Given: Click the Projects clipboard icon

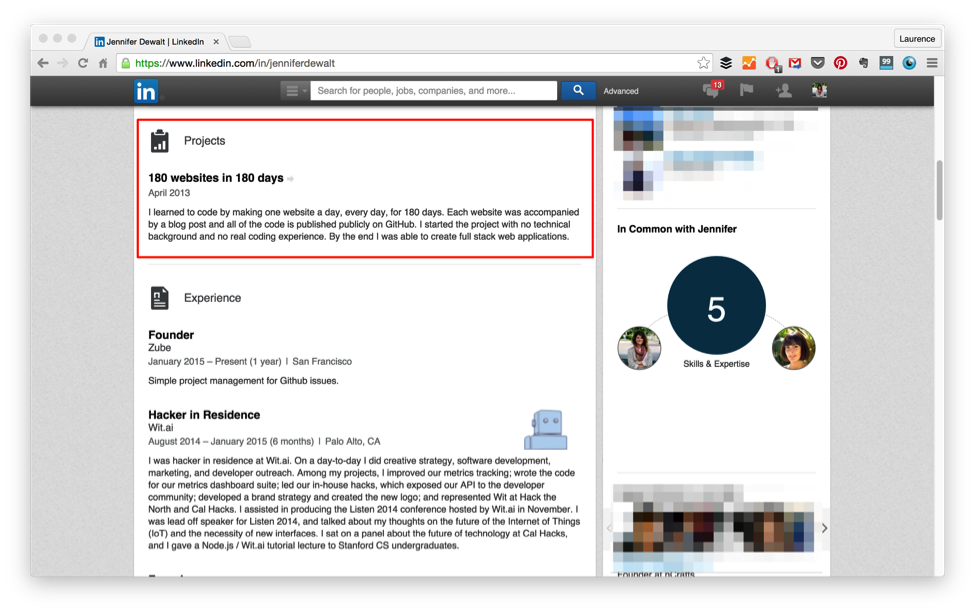Looking at the screenshot, I should coord(160,141).
